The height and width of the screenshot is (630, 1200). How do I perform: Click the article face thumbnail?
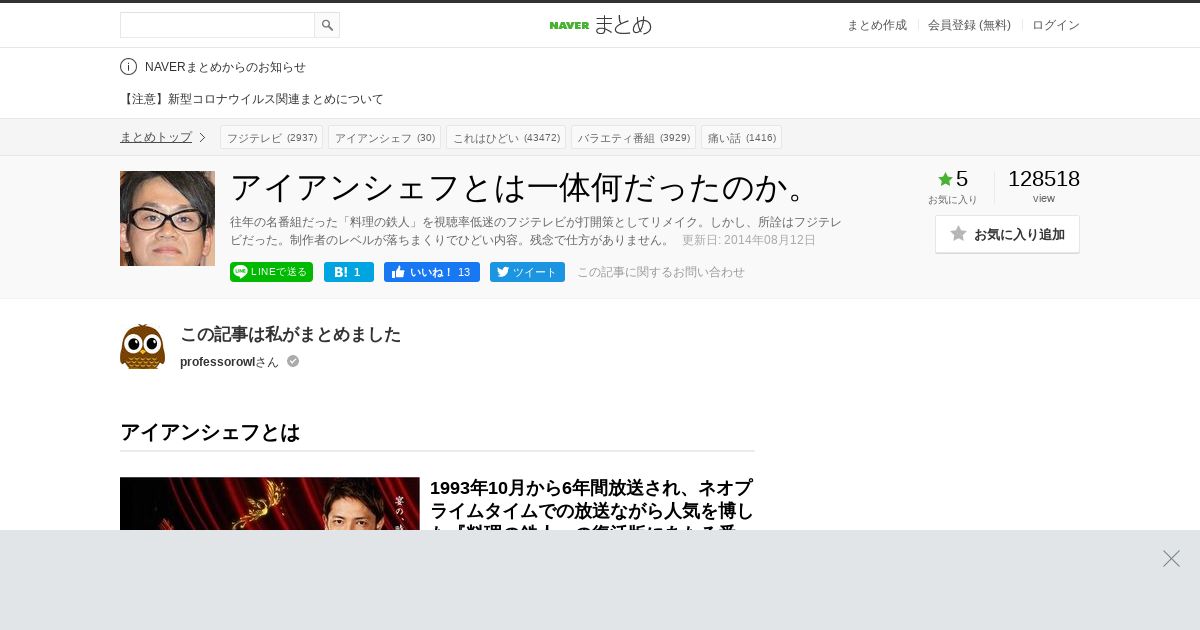tap(167, 218)
